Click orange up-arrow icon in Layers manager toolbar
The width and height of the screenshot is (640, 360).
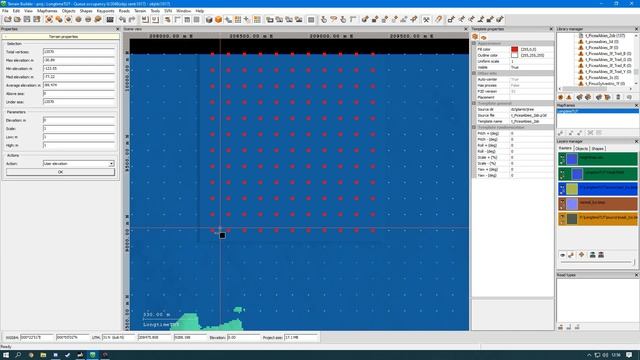(x=582, y=255)
